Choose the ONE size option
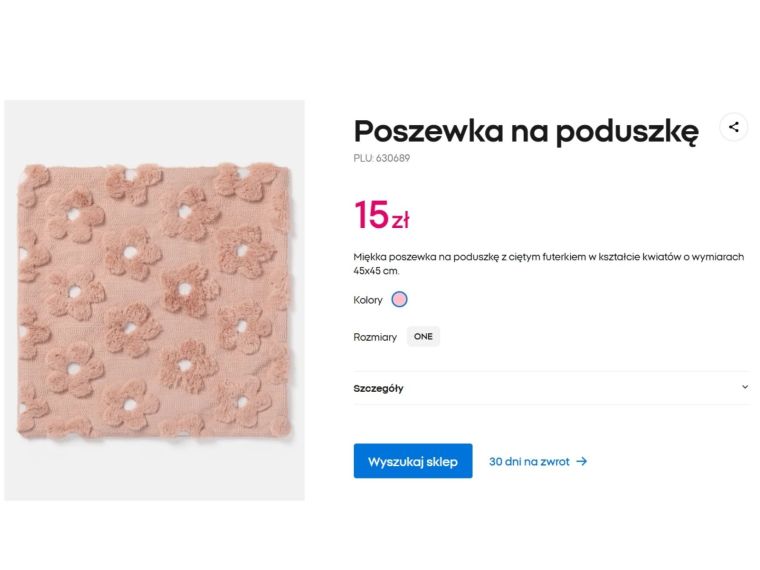 coord(423,337)
